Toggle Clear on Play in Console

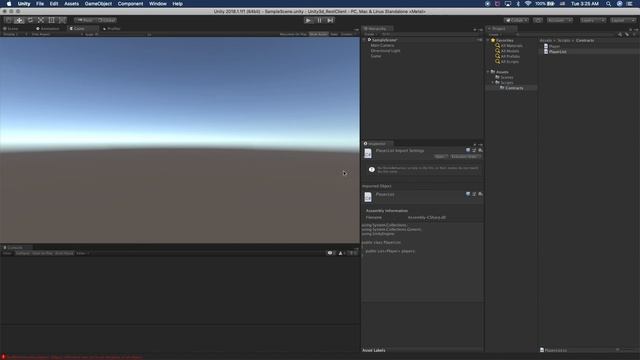click(42, 253)
